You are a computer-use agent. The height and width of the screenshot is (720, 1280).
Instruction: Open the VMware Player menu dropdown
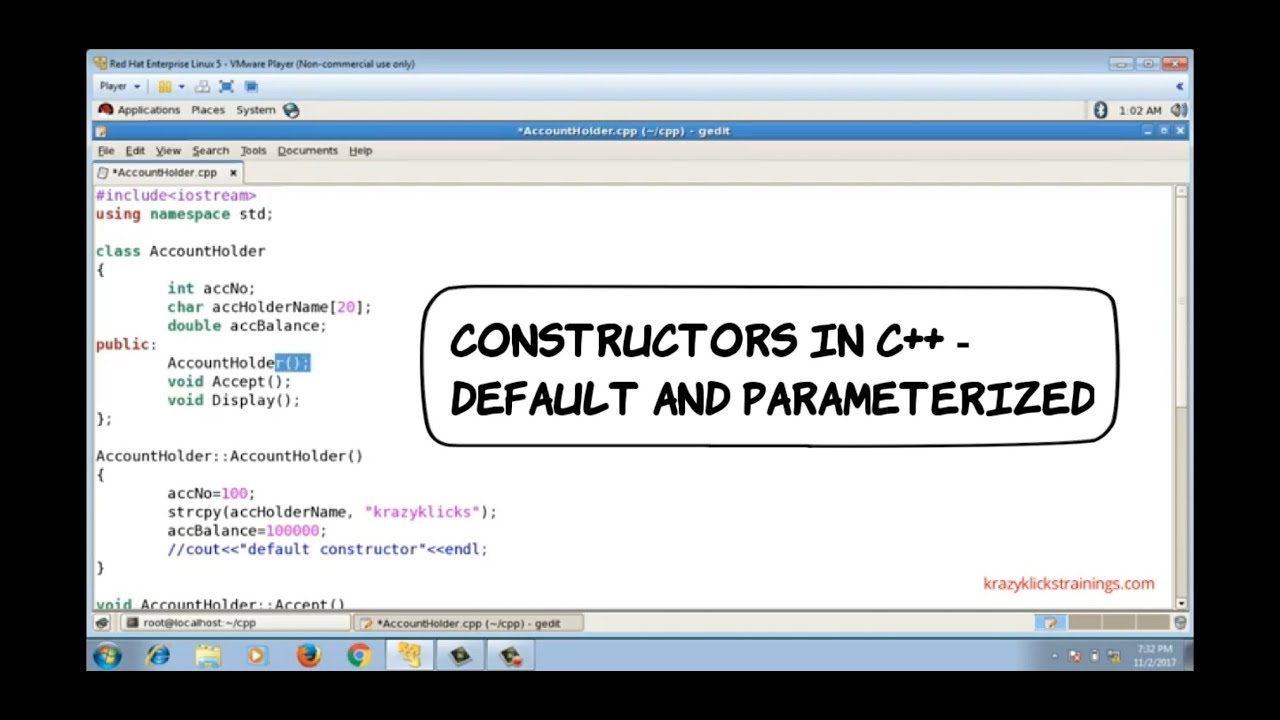pos(119,86)
